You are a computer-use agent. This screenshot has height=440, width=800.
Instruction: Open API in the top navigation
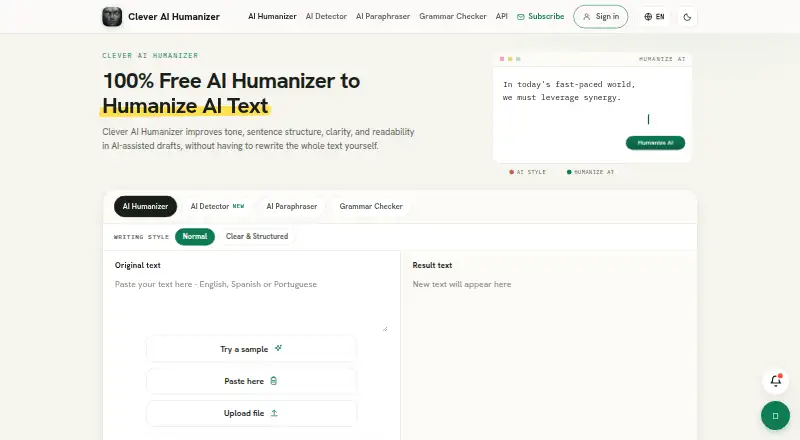[502, 16]
